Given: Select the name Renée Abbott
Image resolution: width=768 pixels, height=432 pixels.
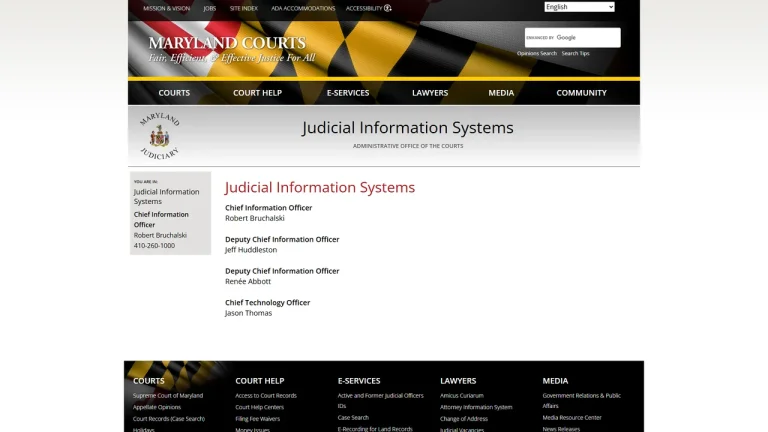Looking at the screenshot, I should click(x=248, y=281).
